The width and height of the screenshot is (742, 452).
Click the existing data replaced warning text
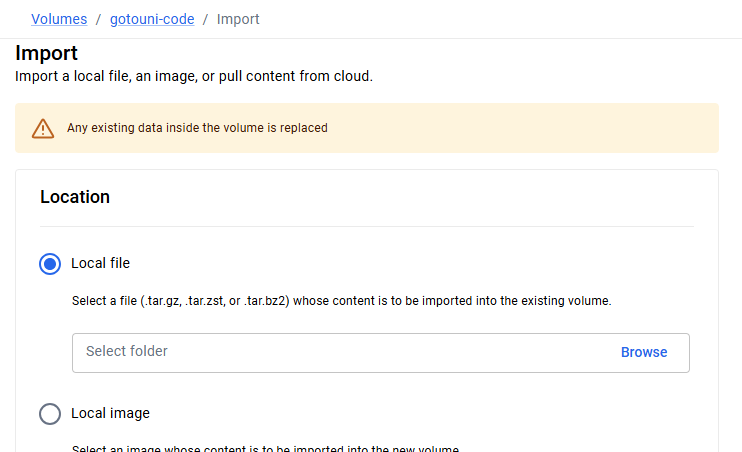point(197,128)
